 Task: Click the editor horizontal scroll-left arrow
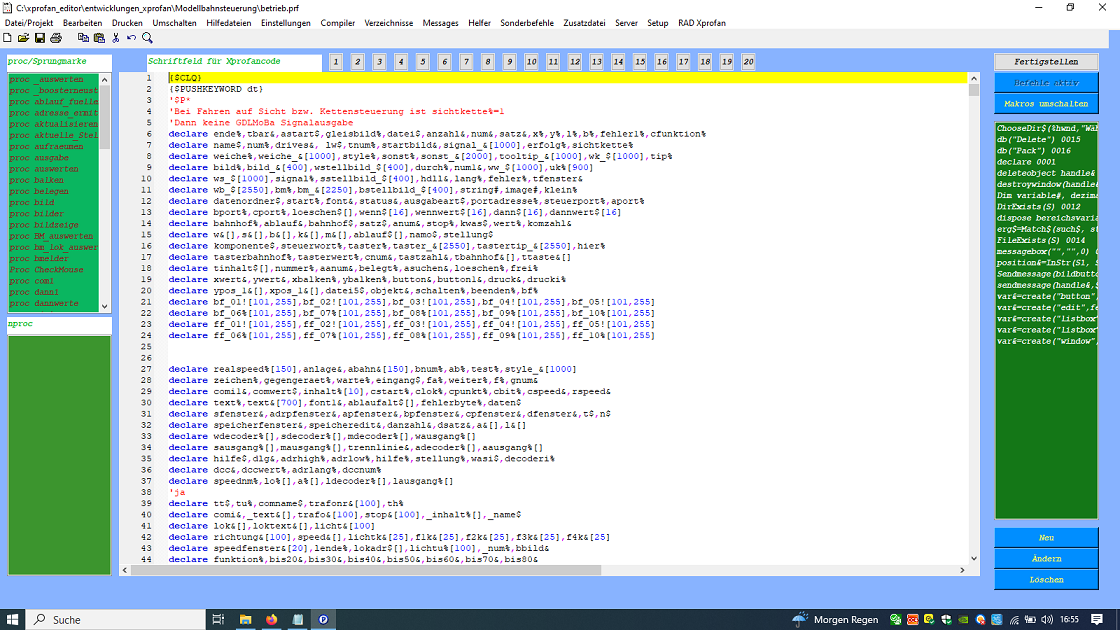pyautogui.click(x=125, y=570)
